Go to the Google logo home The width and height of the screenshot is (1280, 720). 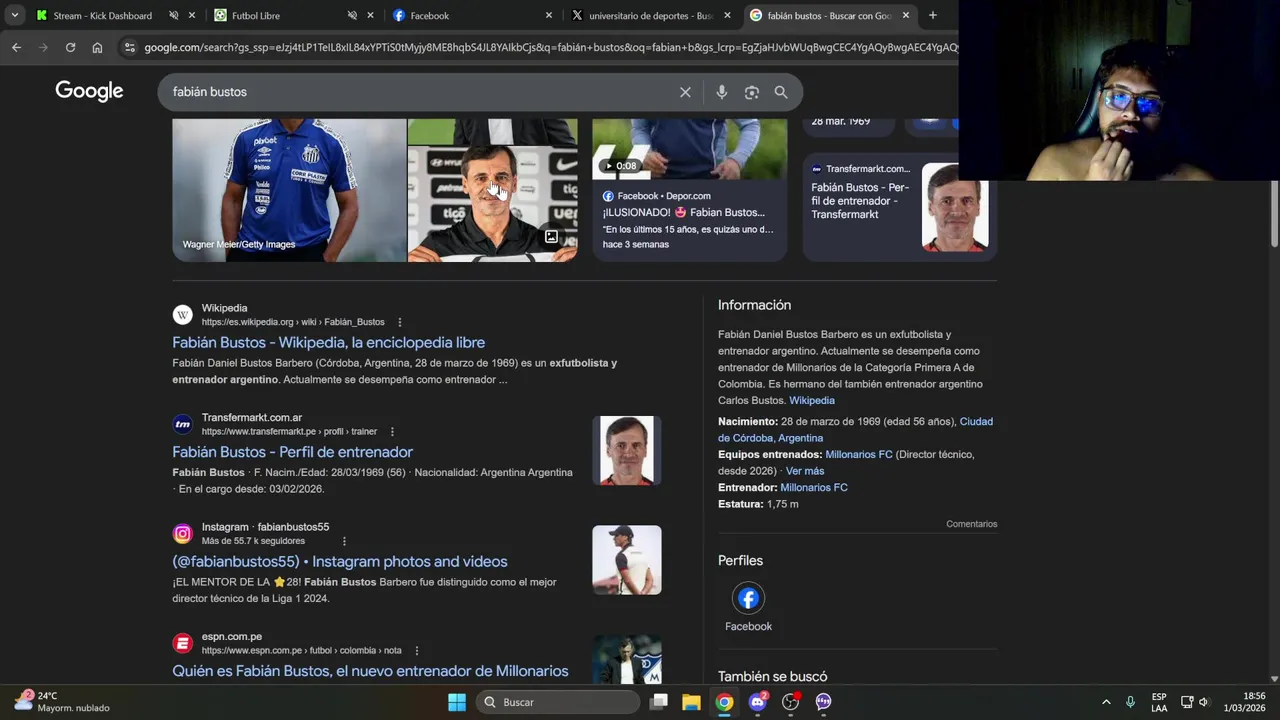[89, 91]
